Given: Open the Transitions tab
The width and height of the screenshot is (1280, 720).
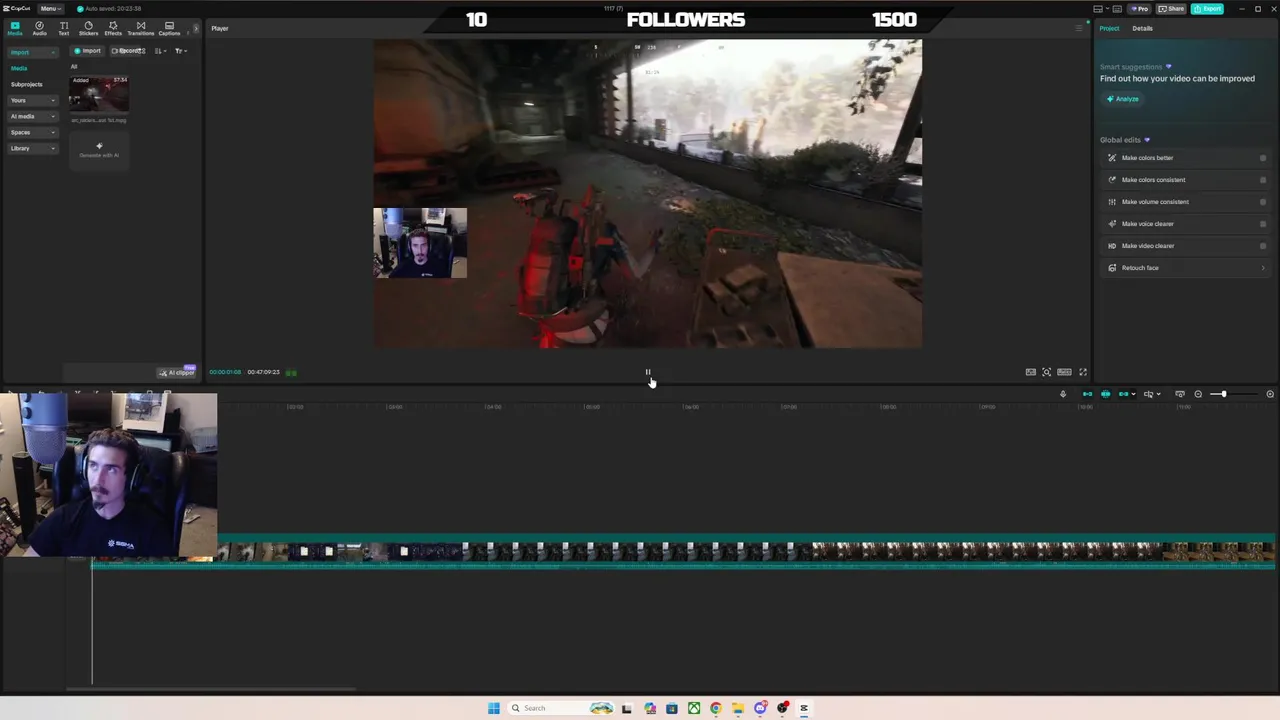Looking at the screenshot, I should 140,28.
